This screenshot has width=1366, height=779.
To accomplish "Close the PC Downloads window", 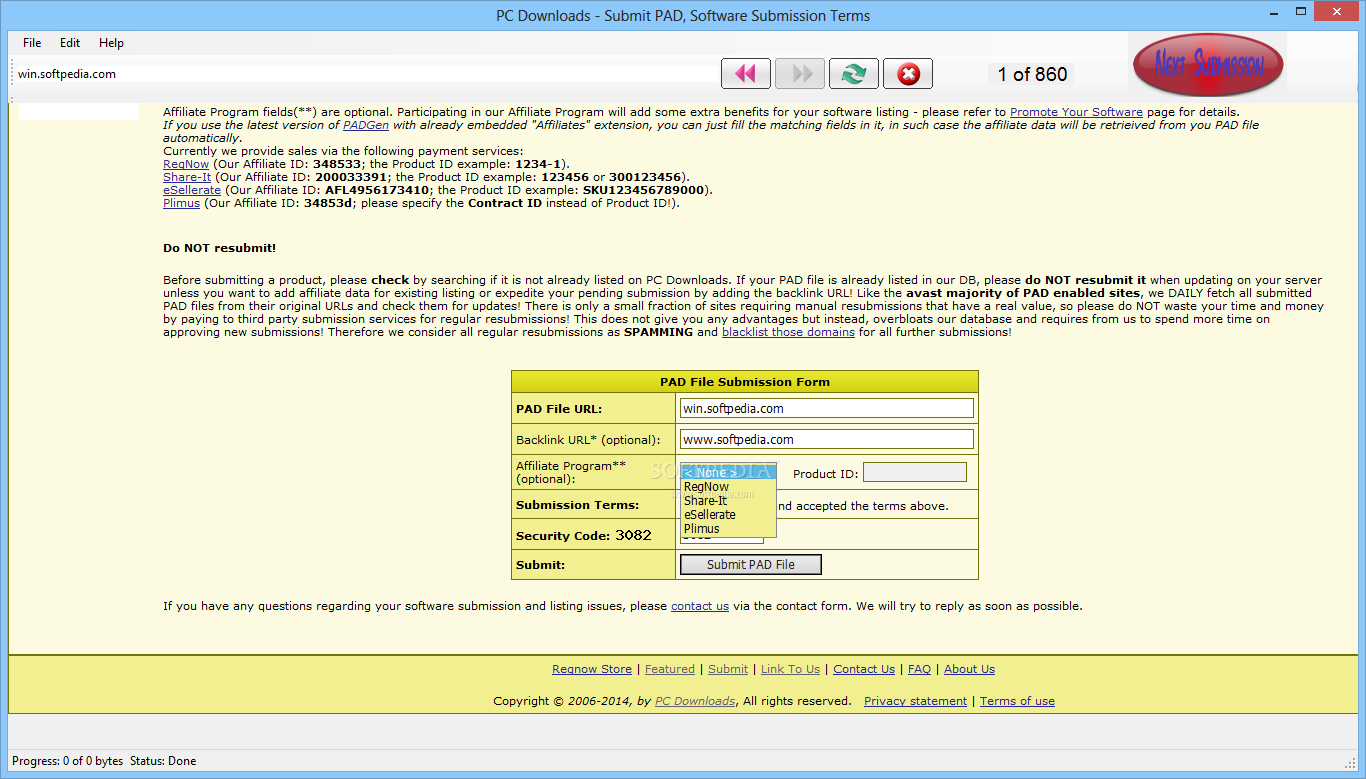I will tap(1337, 10).
